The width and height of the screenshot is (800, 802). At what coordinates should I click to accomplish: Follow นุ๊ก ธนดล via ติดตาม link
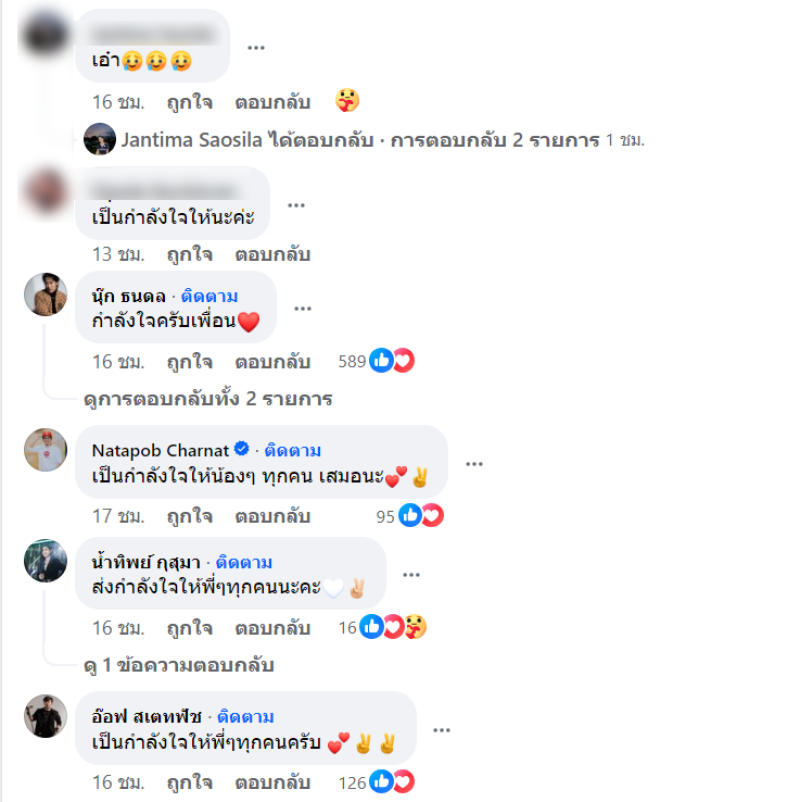point(210,297)
